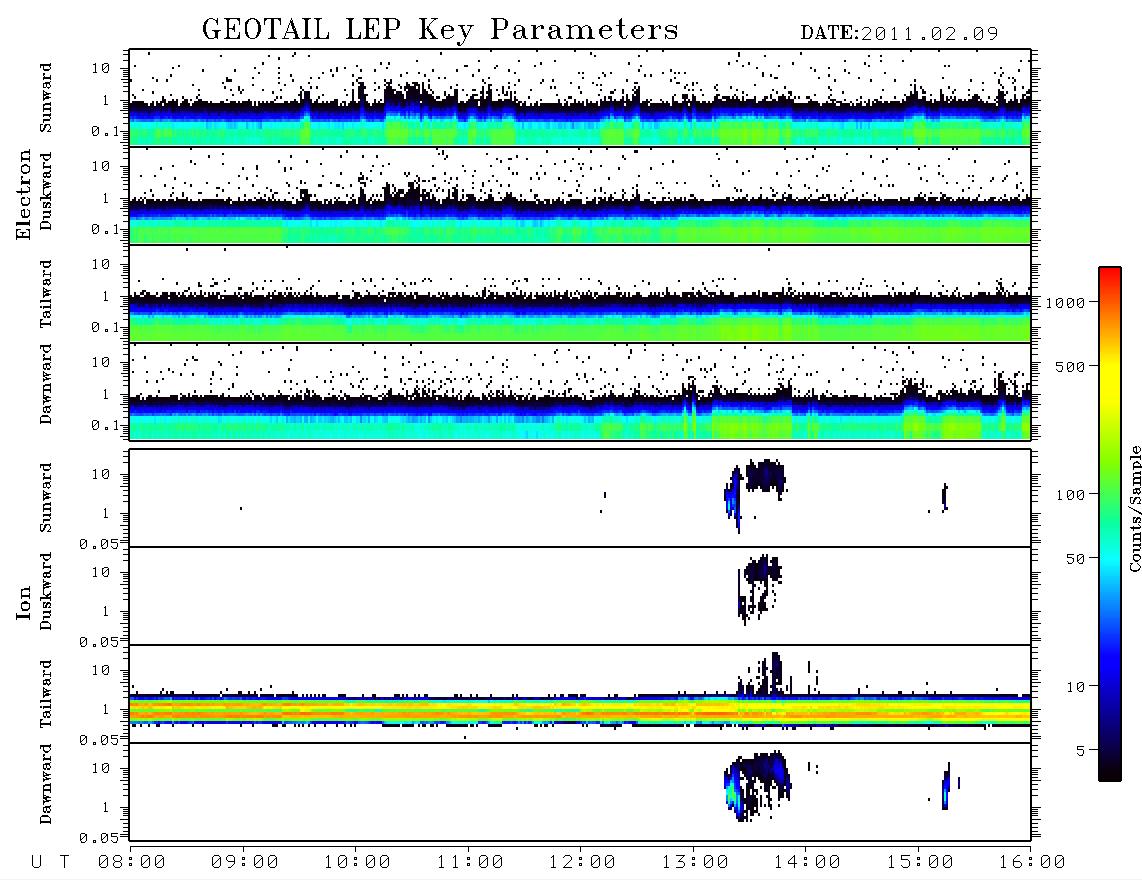Click the Electron Duskward spectrogram plot
The height and width of the screenshot is (880, 1142).
tap(580, 195)
